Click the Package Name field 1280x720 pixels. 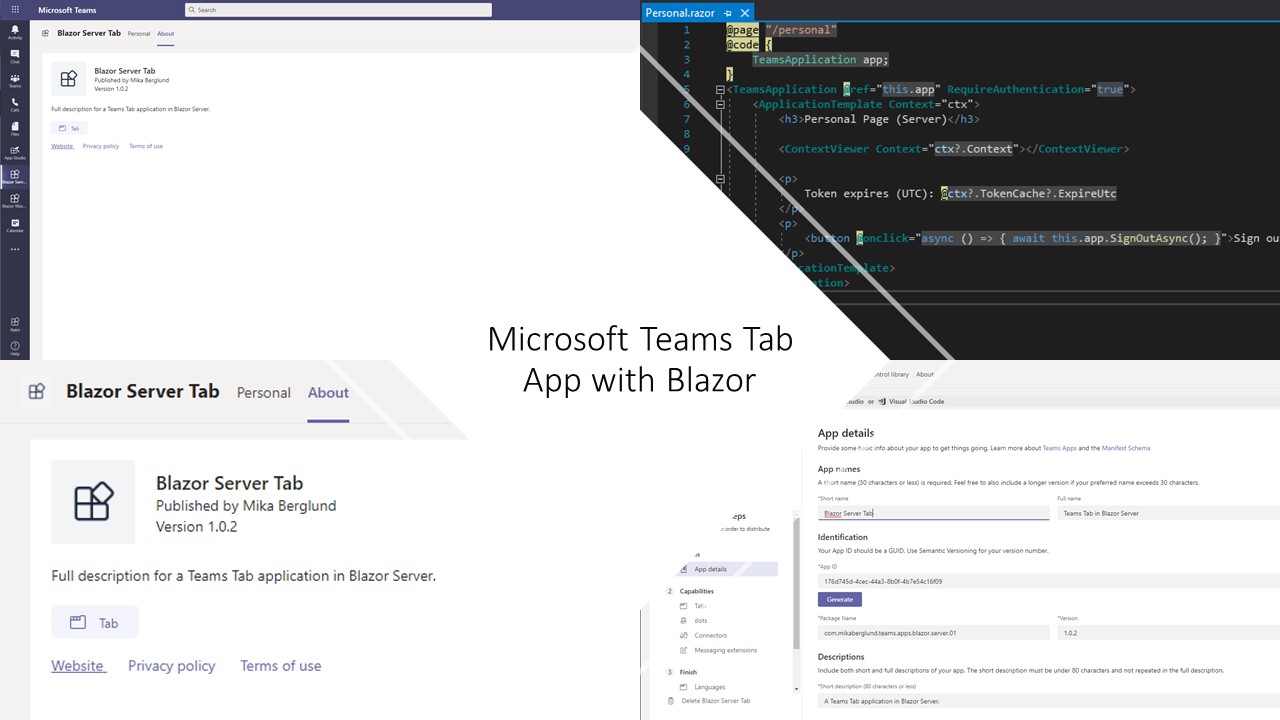click(x=933, y=633)
